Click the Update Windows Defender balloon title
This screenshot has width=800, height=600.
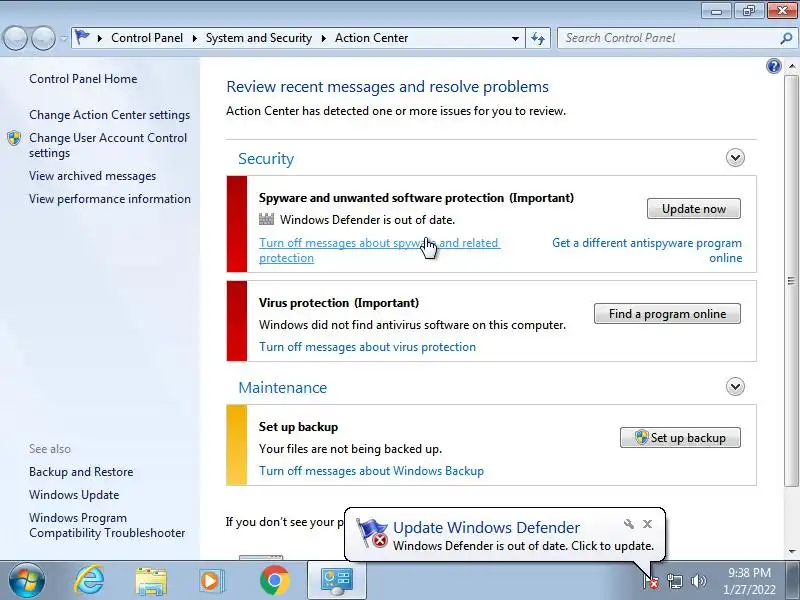coord(486,528)
